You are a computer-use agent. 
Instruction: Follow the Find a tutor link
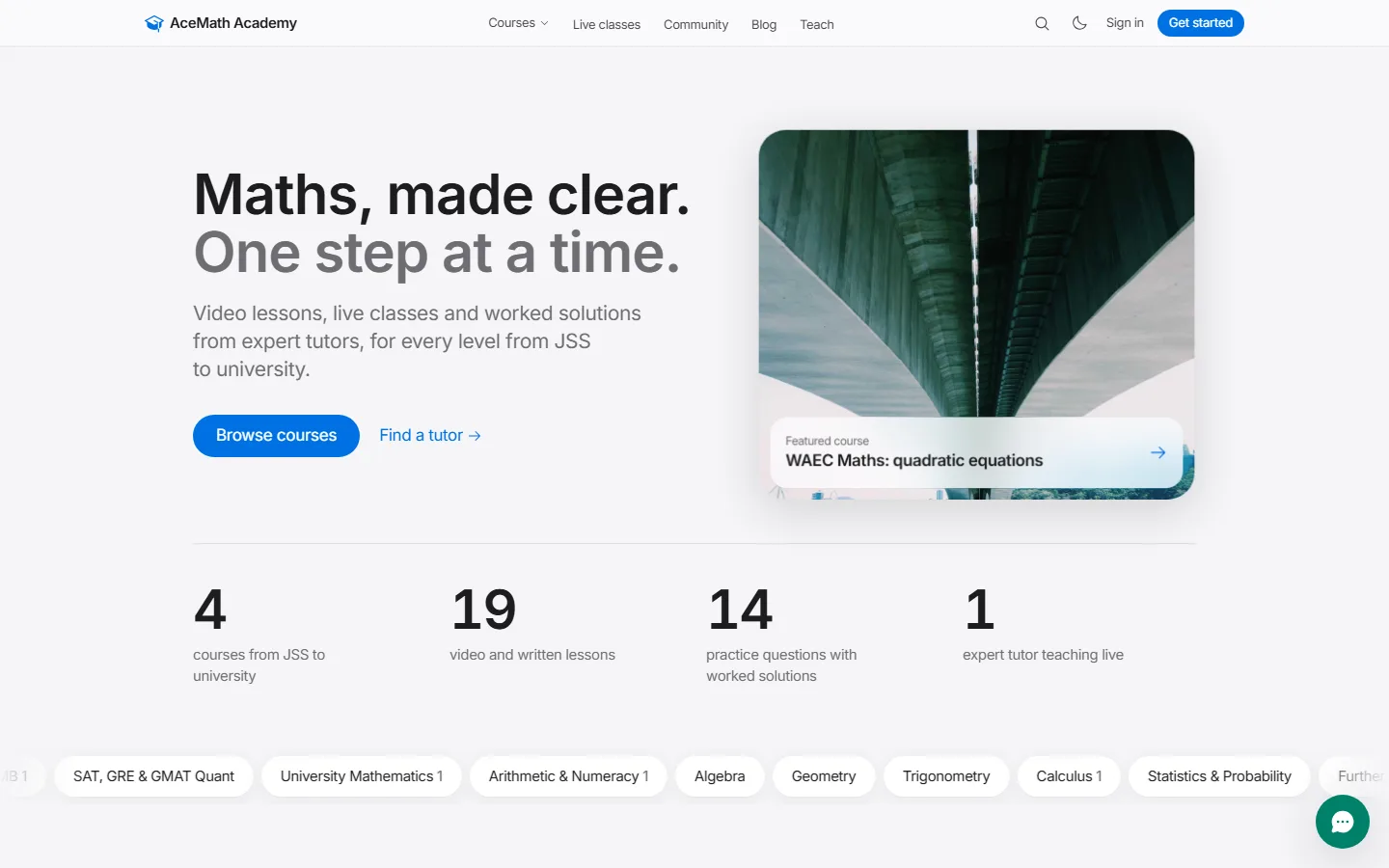point(430,436)
